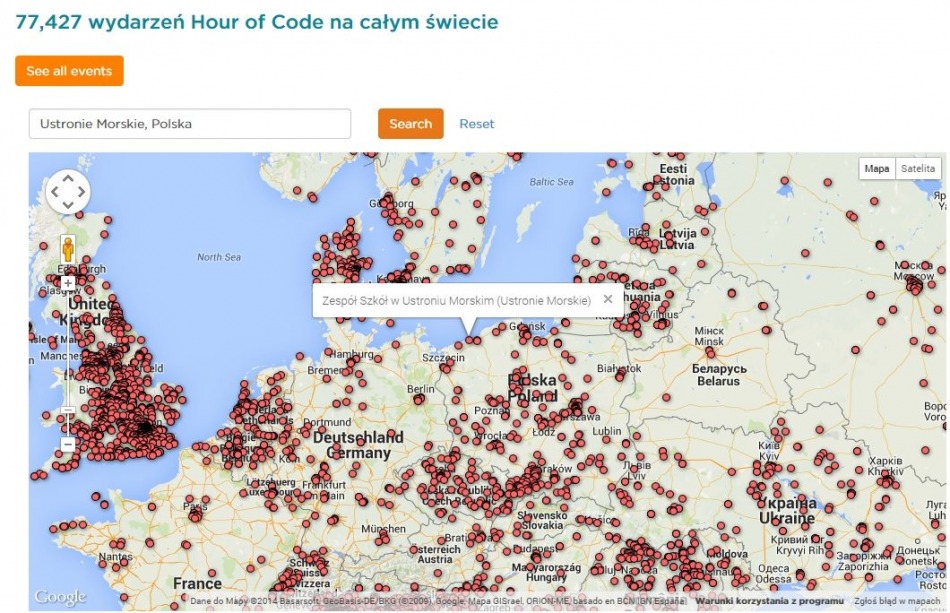Click the See all events button
This screenshot has height=613, width=950.
coord(69,71)
